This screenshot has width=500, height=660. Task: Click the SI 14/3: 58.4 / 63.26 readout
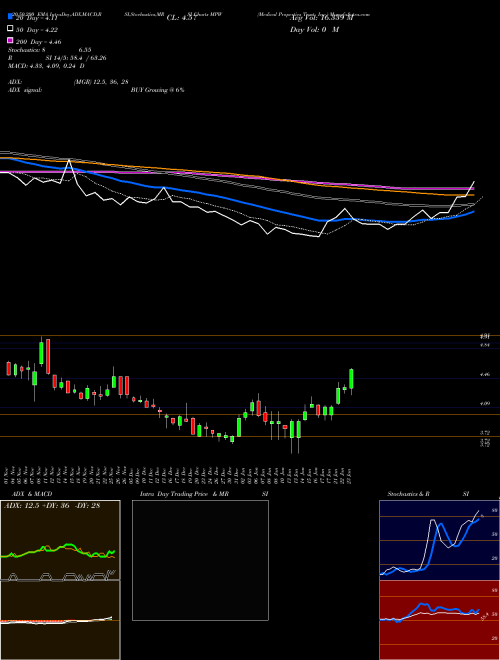76,58
